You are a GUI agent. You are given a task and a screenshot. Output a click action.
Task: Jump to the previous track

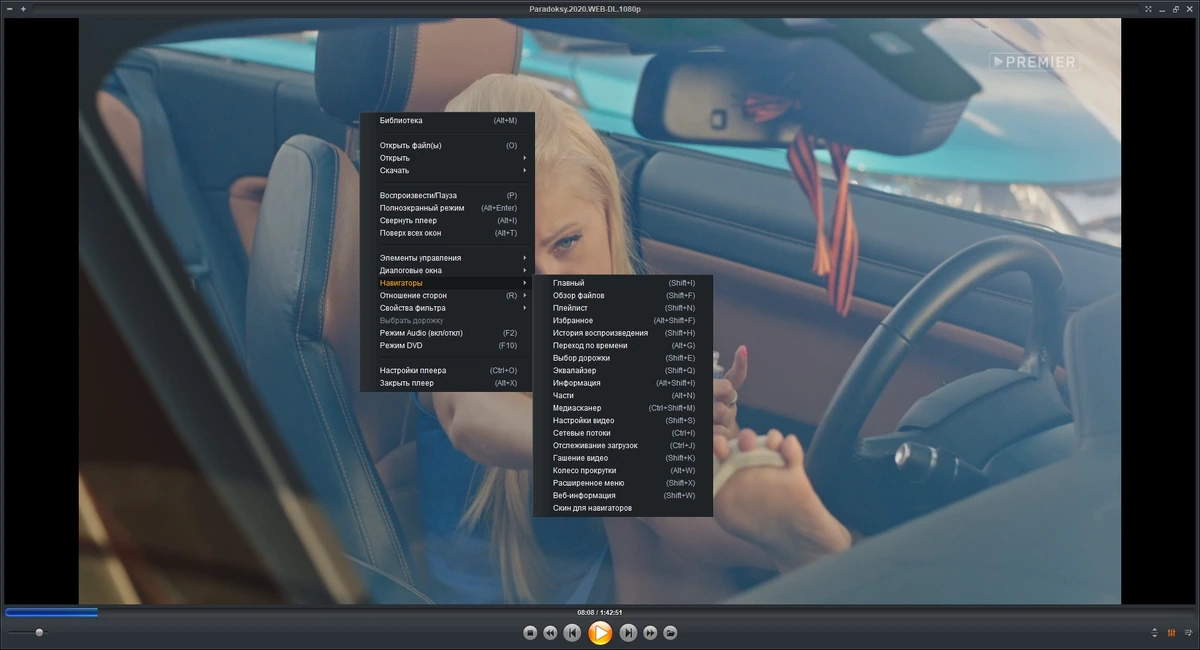572,632
